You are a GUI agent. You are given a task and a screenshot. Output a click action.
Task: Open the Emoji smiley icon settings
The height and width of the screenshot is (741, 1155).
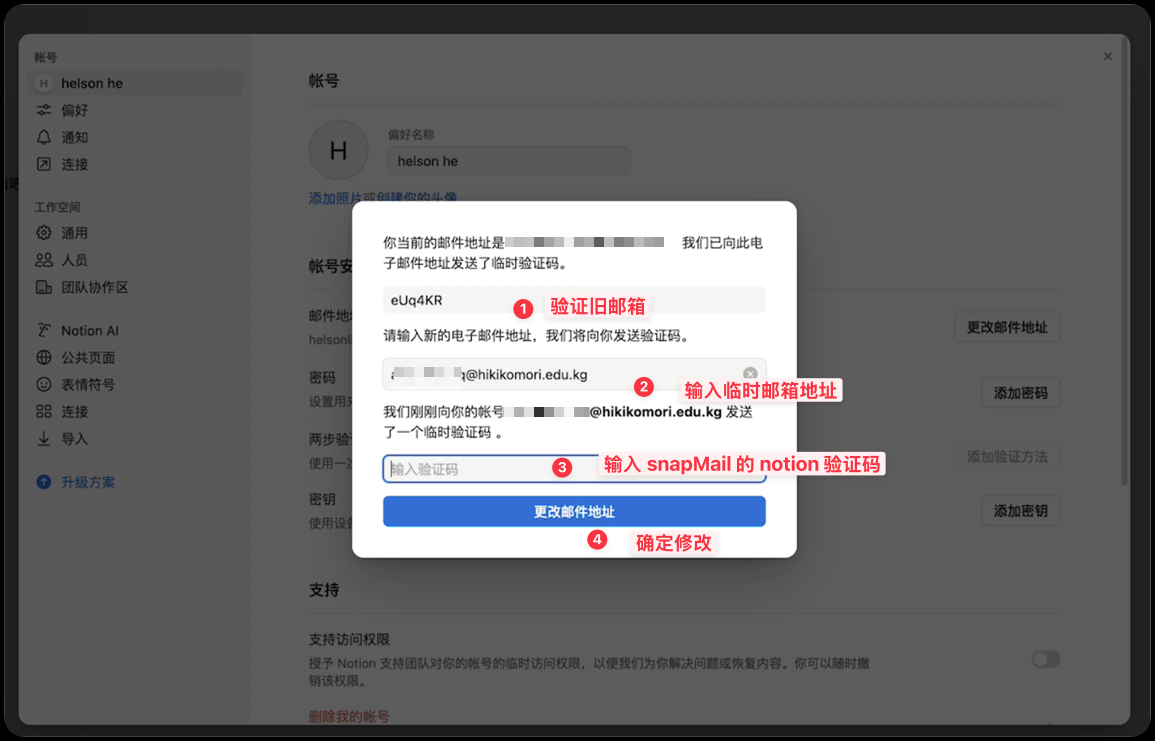44,384
